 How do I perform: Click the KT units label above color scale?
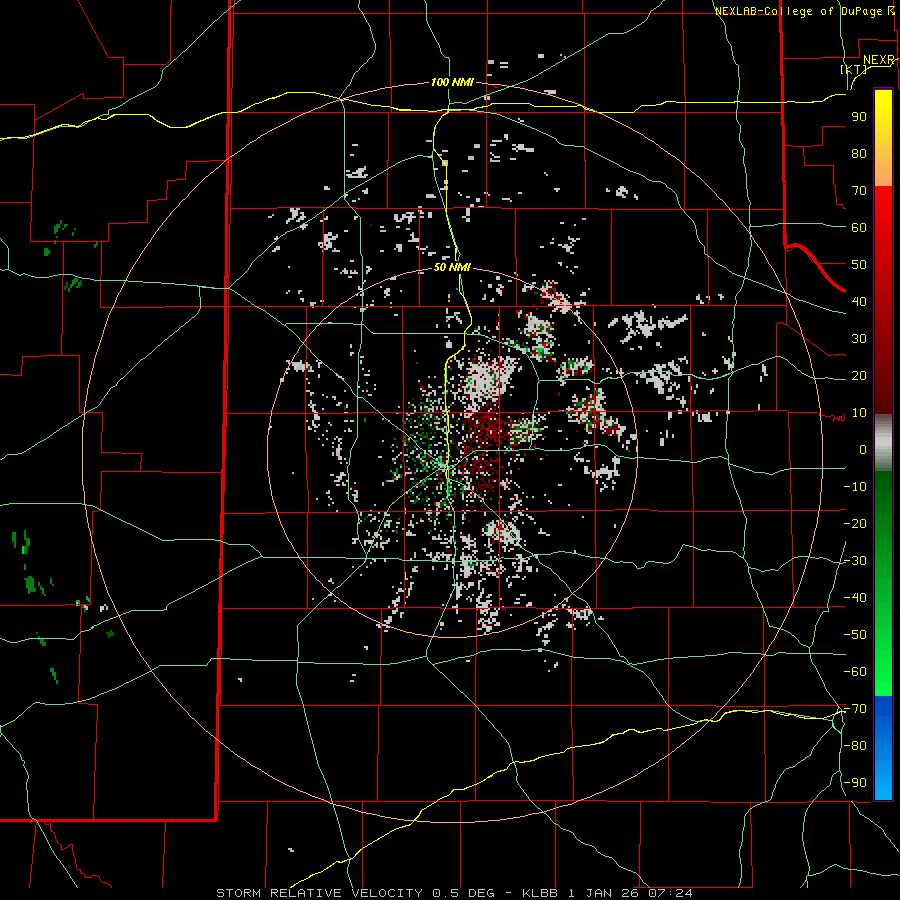(x=854, y=69)
